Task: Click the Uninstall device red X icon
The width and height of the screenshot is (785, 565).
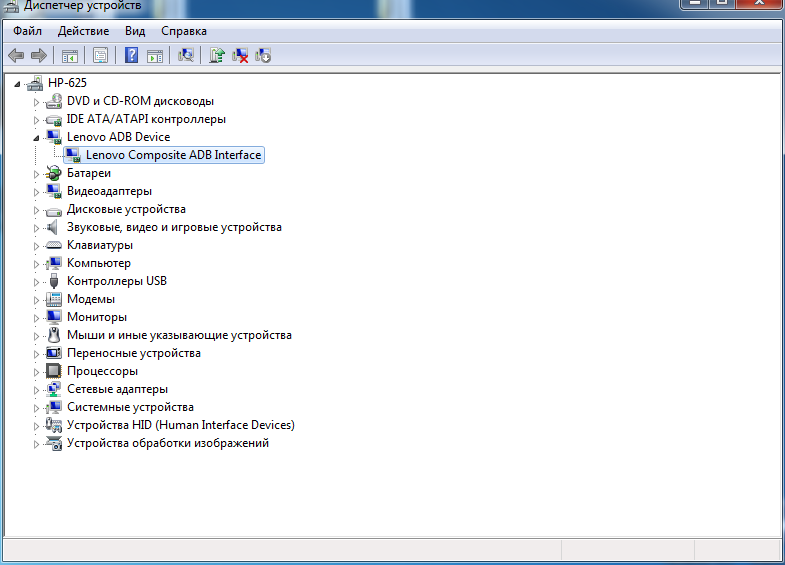Action: pos(240,56)
